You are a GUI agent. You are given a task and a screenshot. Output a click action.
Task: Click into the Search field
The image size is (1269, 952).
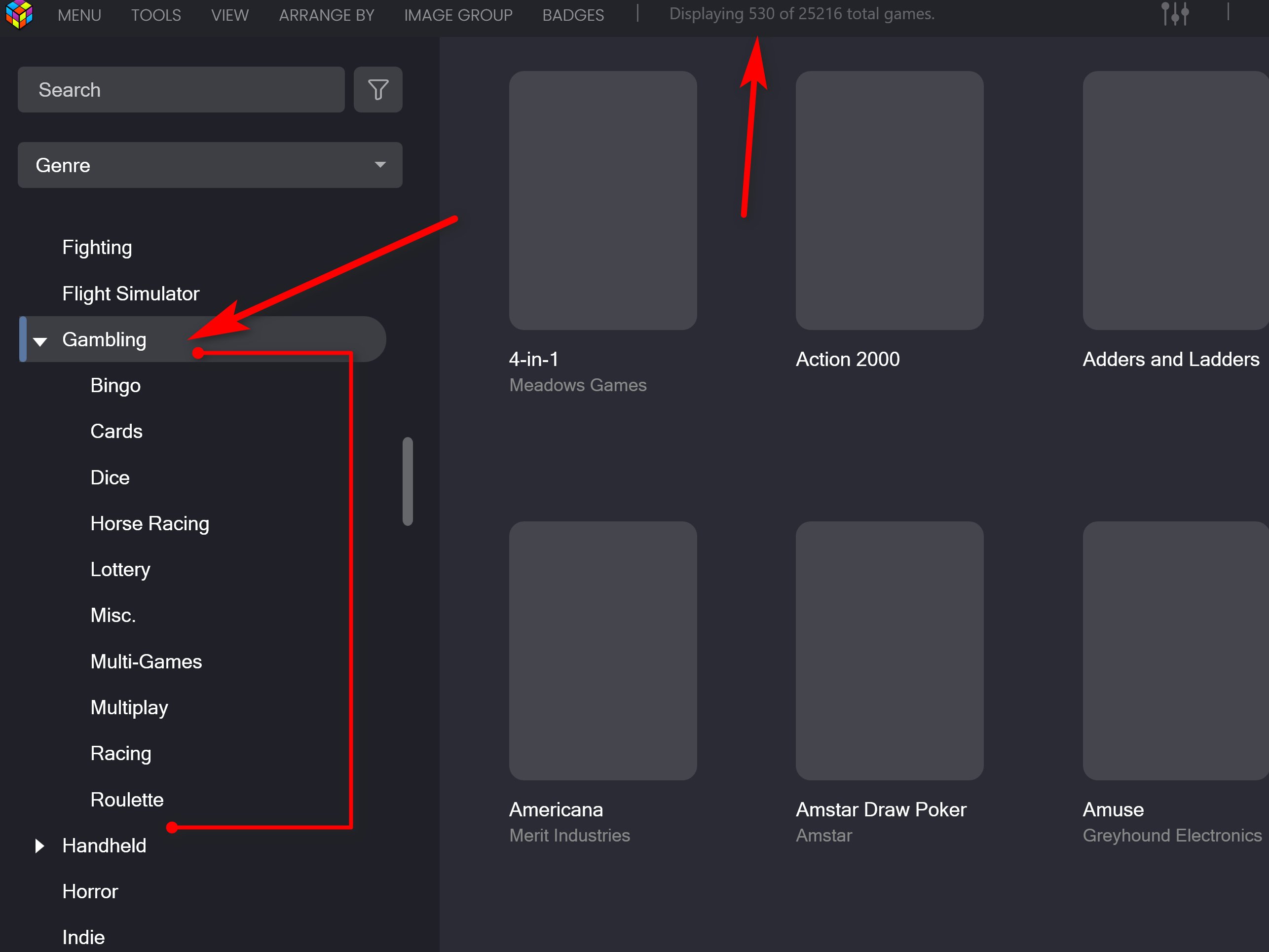pyautogui.click(x=181, y=89)
